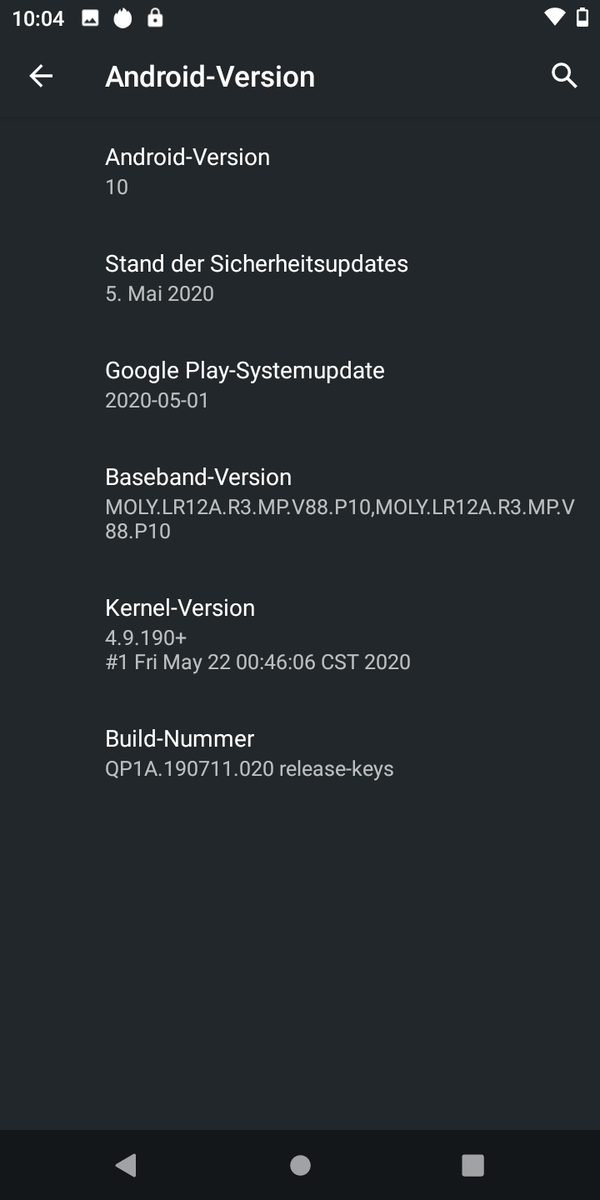Tap the lock icon in status bar
Image resolution: width=600 pixels, height=1200 pixels.
154,18
